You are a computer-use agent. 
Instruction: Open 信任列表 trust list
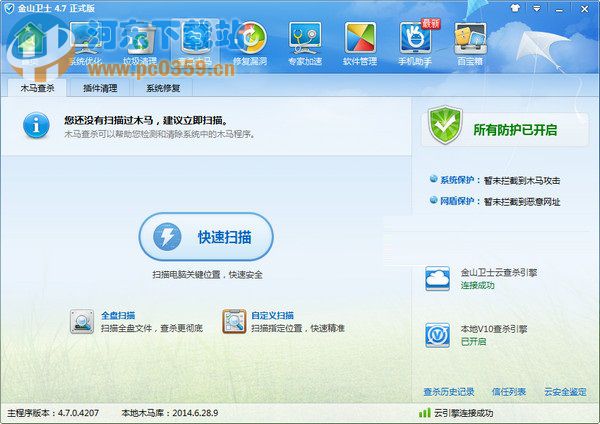coord(509,391)
